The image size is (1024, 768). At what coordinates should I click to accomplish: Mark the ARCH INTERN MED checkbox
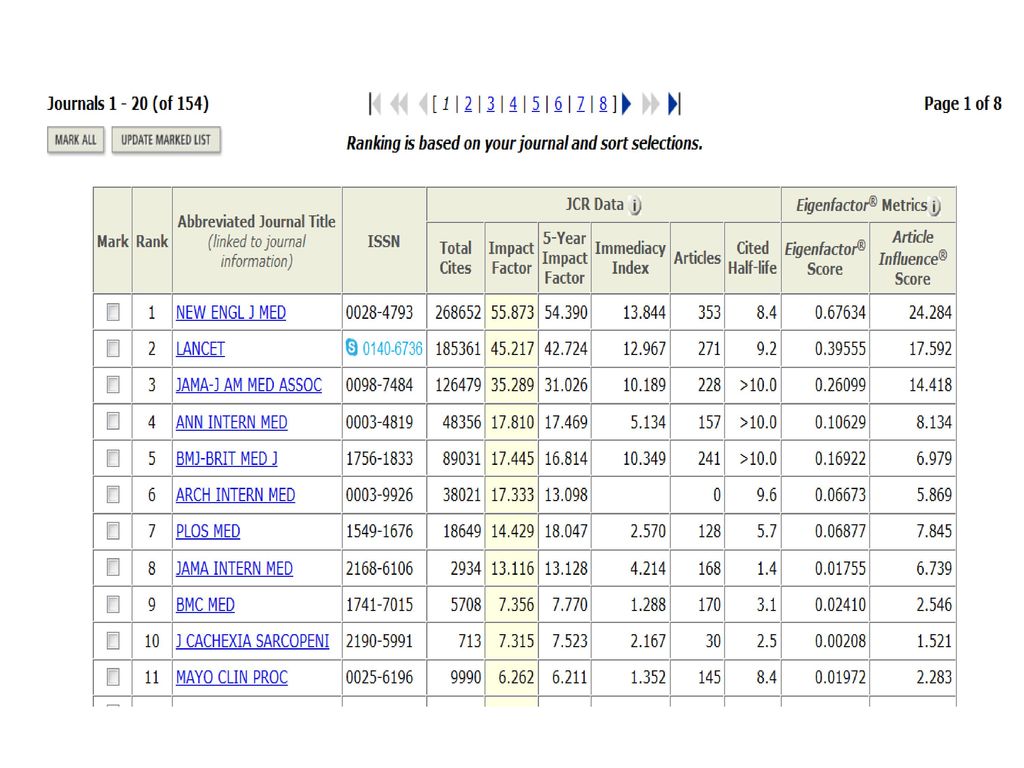(113, 494)
